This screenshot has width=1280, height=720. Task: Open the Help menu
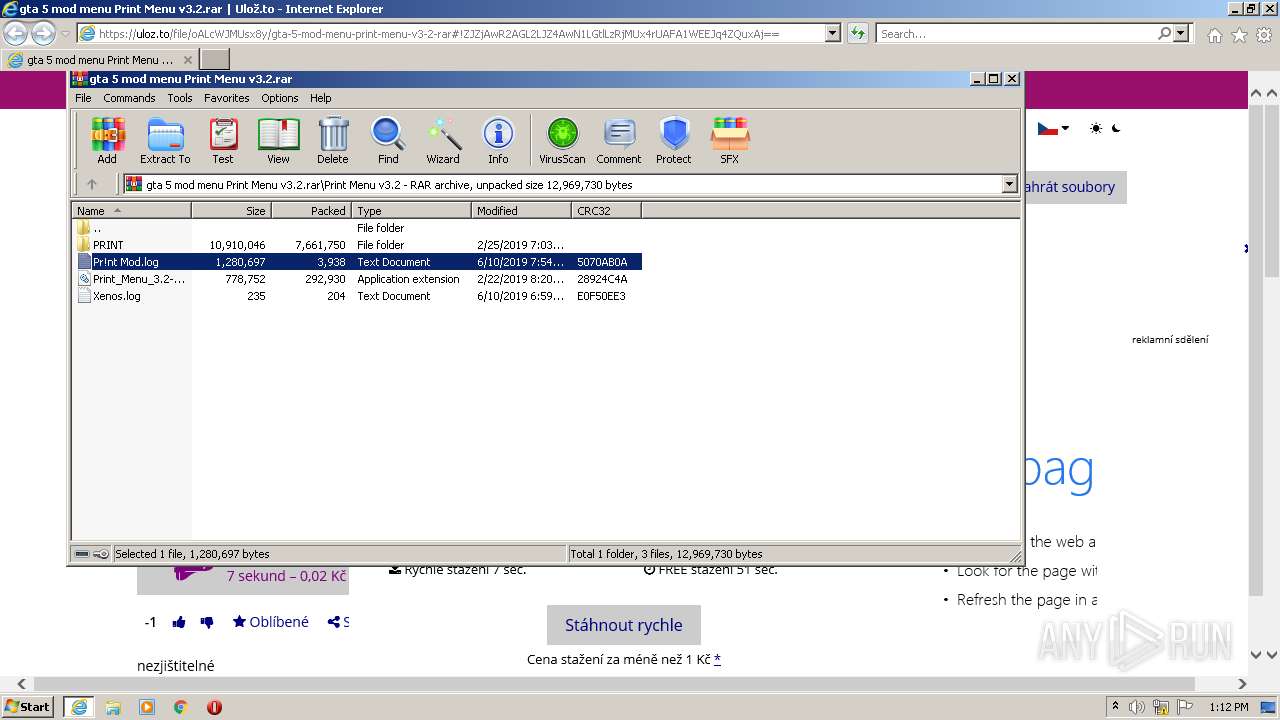tap(320, 98)
